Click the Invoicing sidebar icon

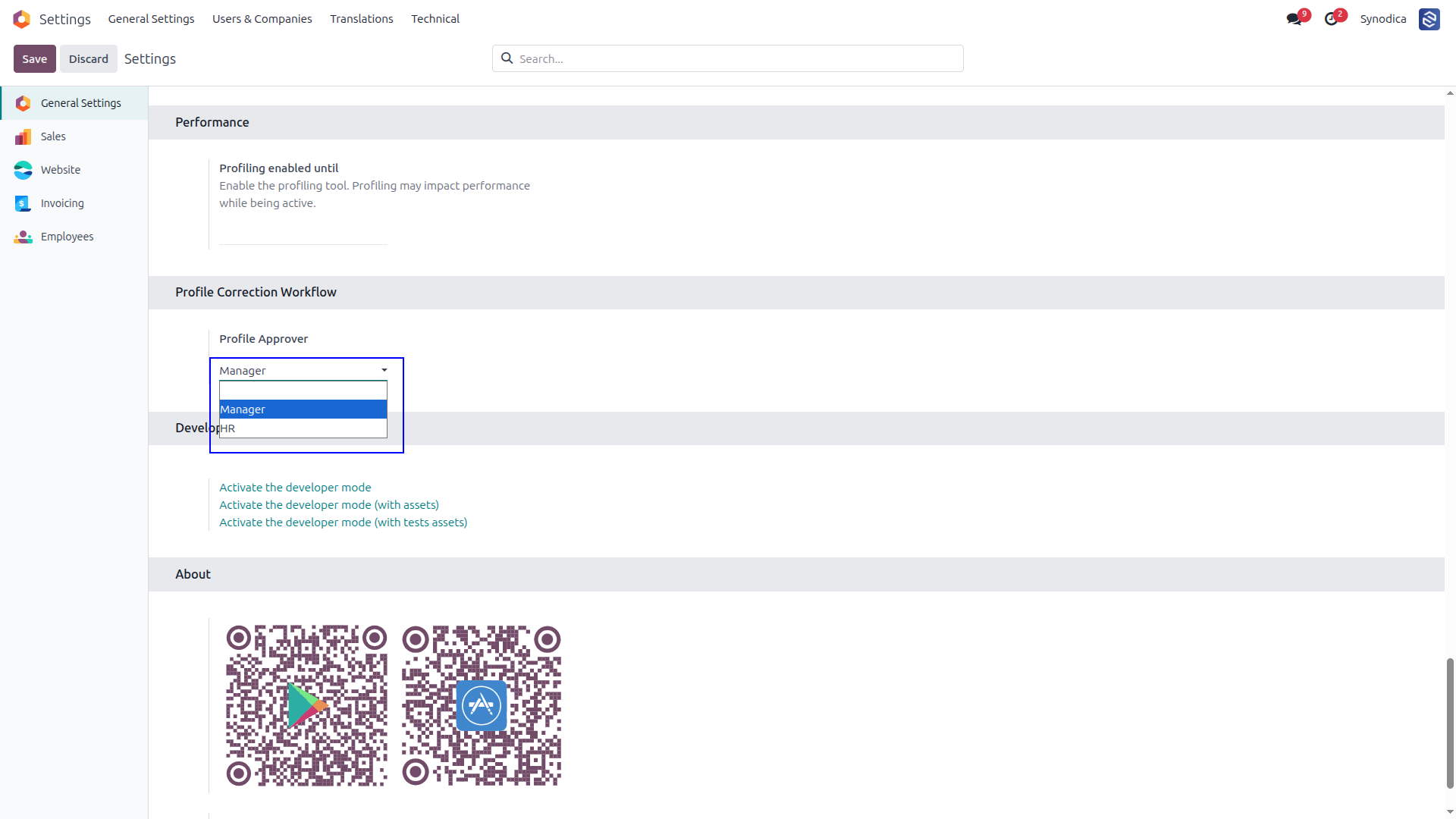click(x=23, y=203)
